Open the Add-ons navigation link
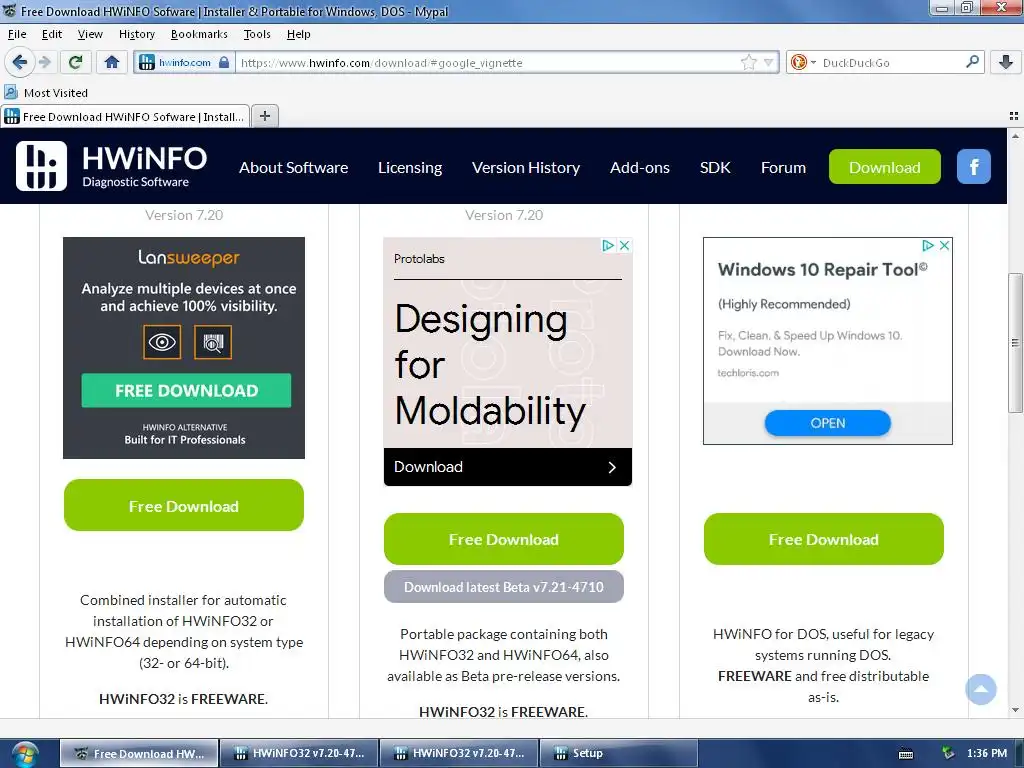 click(639, 167)
